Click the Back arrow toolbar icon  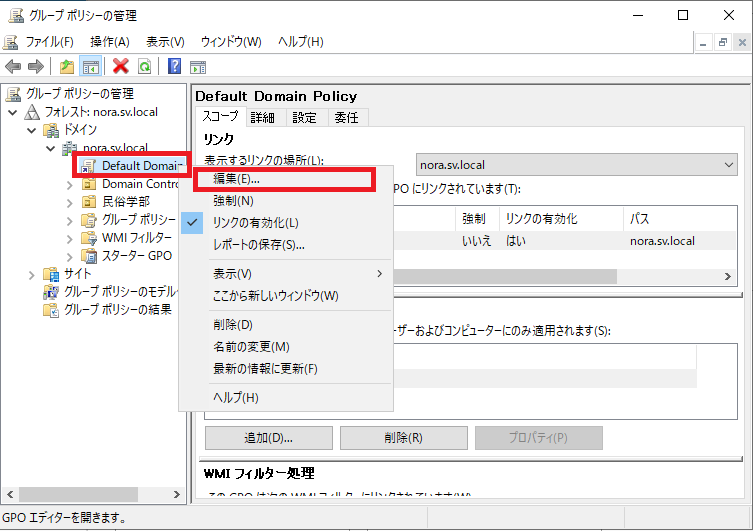coord(13,66)
